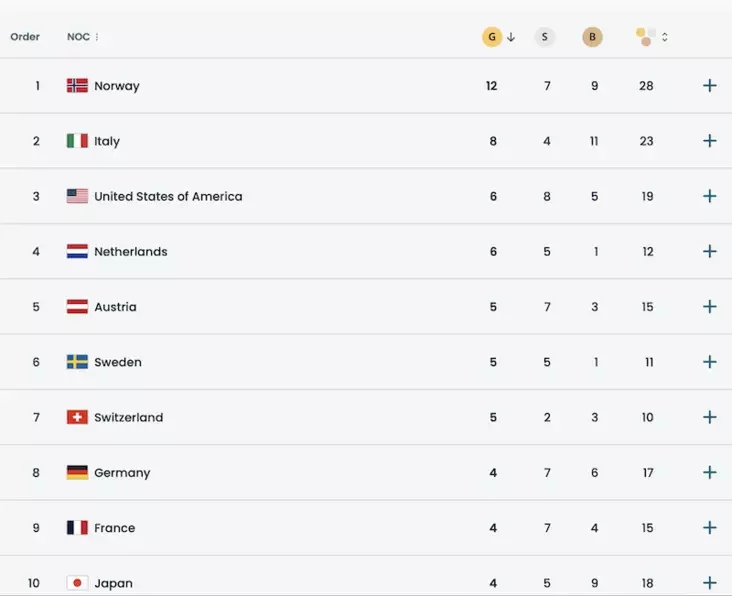This screenshot has width=732, height=596.
Task: Click the Norway flag icon
Action: click(x=77, y=86)
